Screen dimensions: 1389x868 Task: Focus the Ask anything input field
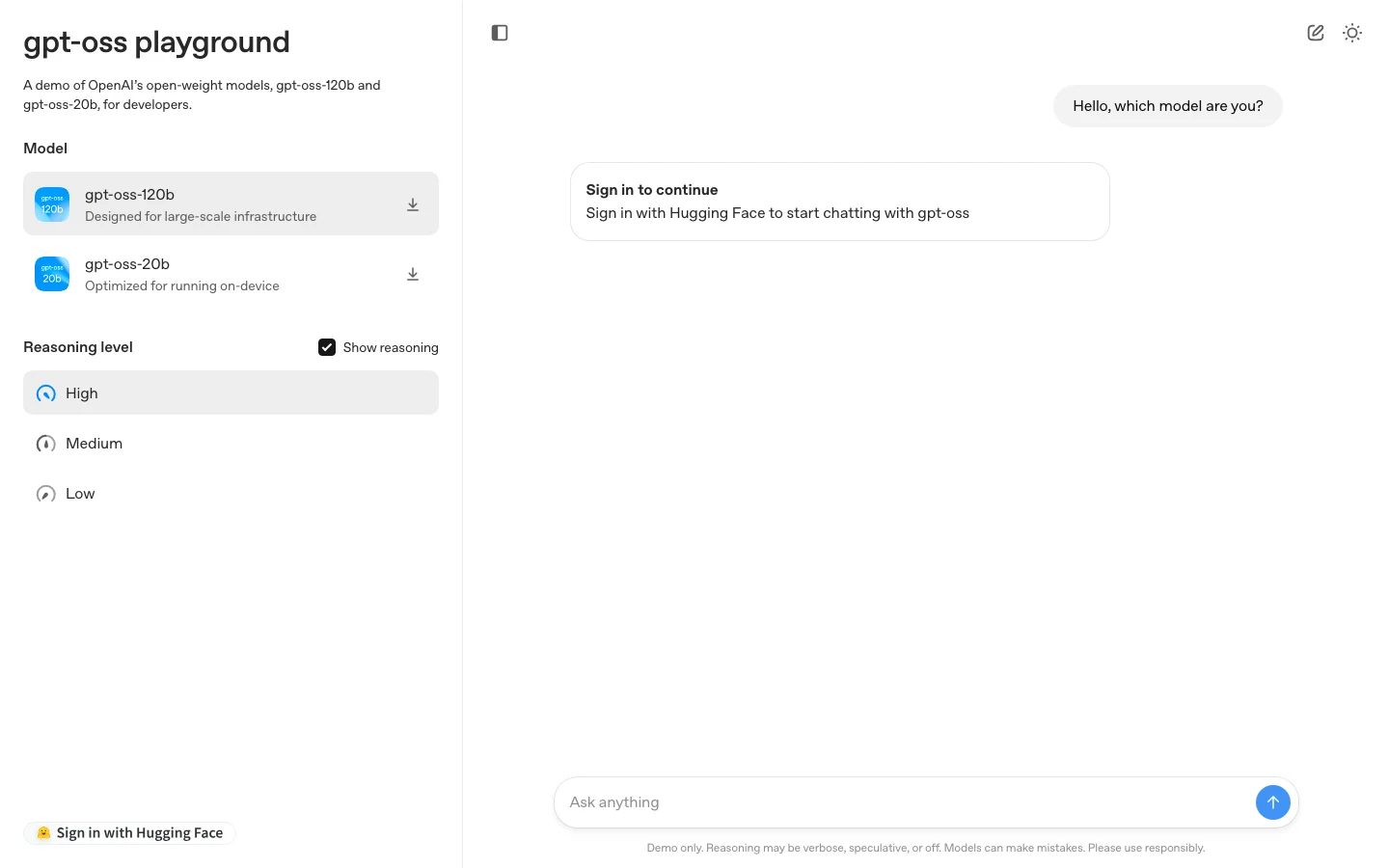[x=907, y=802]
